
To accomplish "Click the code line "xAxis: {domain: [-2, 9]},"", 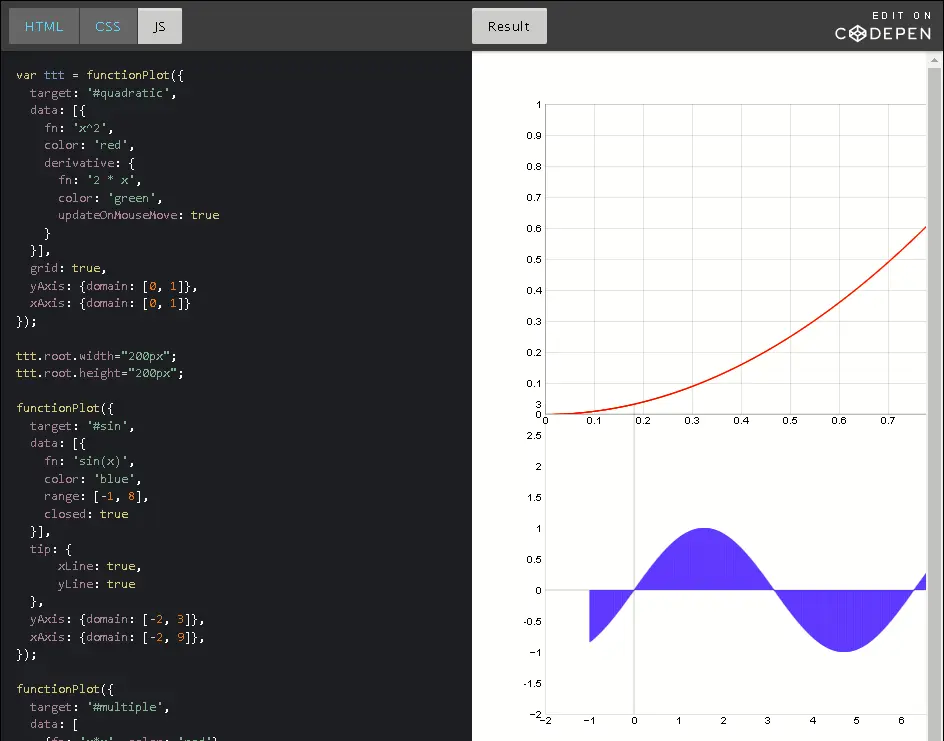I will (117, 637).
